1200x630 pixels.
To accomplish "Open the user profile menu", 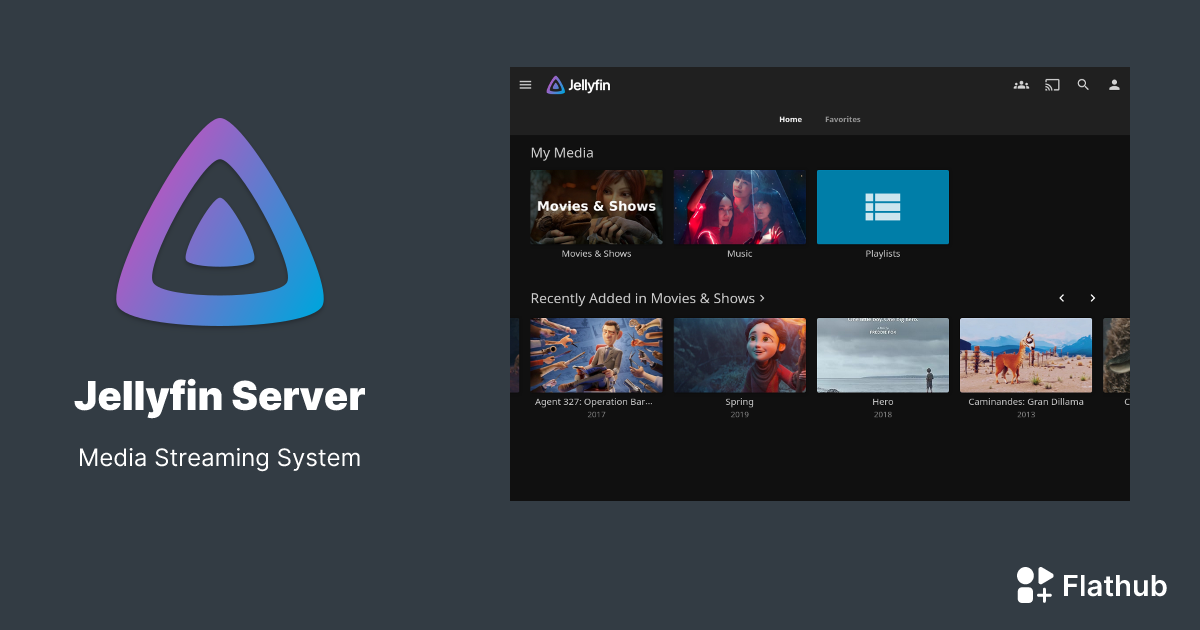I will 1114,85.
